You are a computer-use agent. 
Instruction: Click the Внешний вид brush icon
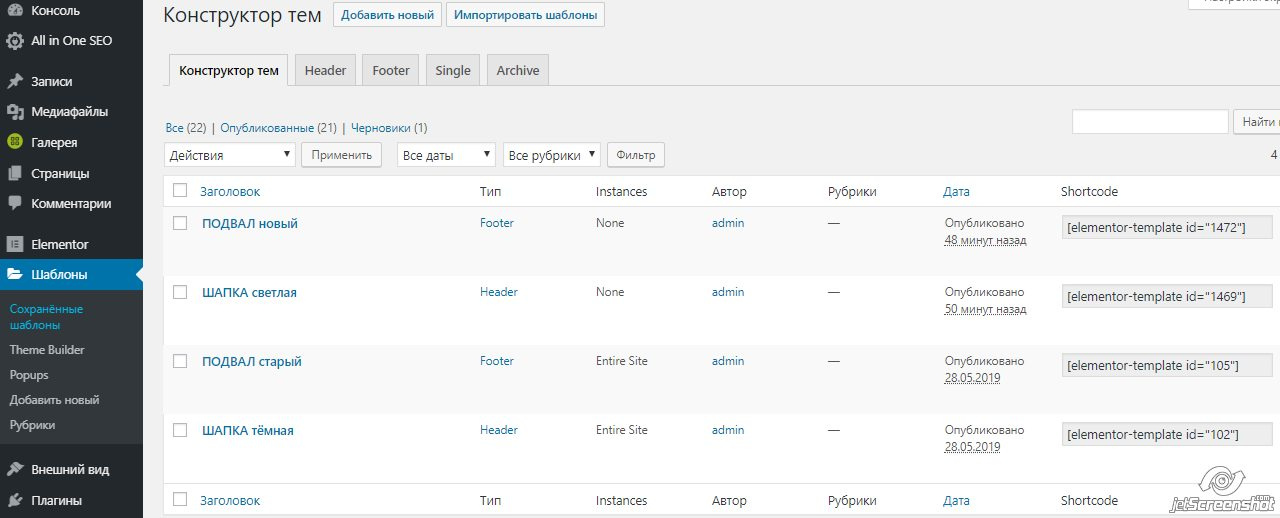tap(15, 469)
